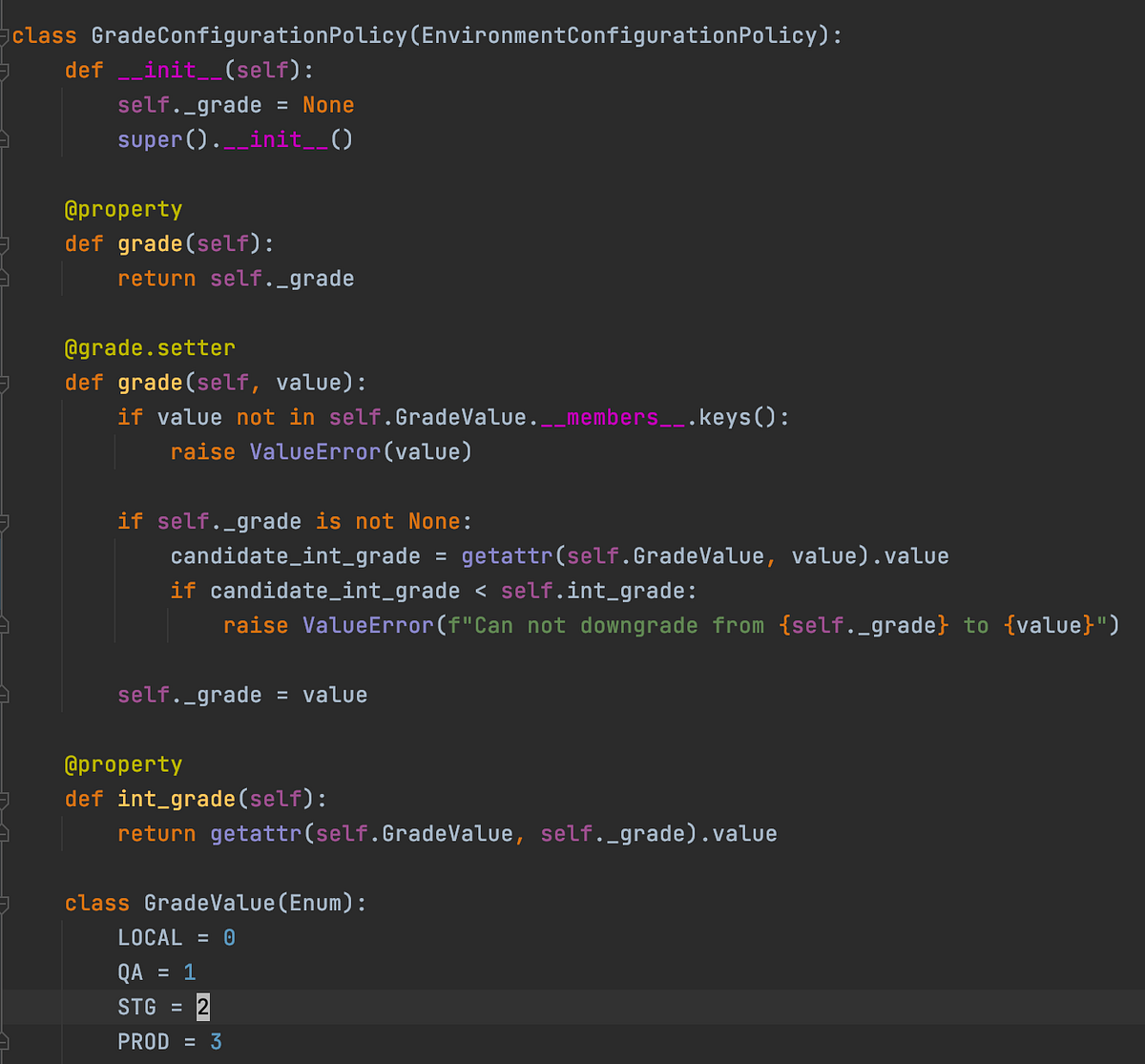Click getattr in the int_grade return statement
The height and width of the screenshot is (1064, 1145).
pos(256,833)
